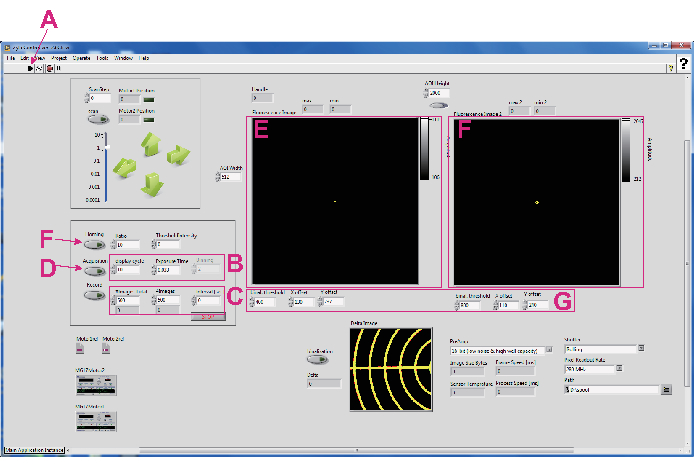This screenshot has height=467, width=694.
Task: Toggle the Ionizing switch
Action: (96, 243)
